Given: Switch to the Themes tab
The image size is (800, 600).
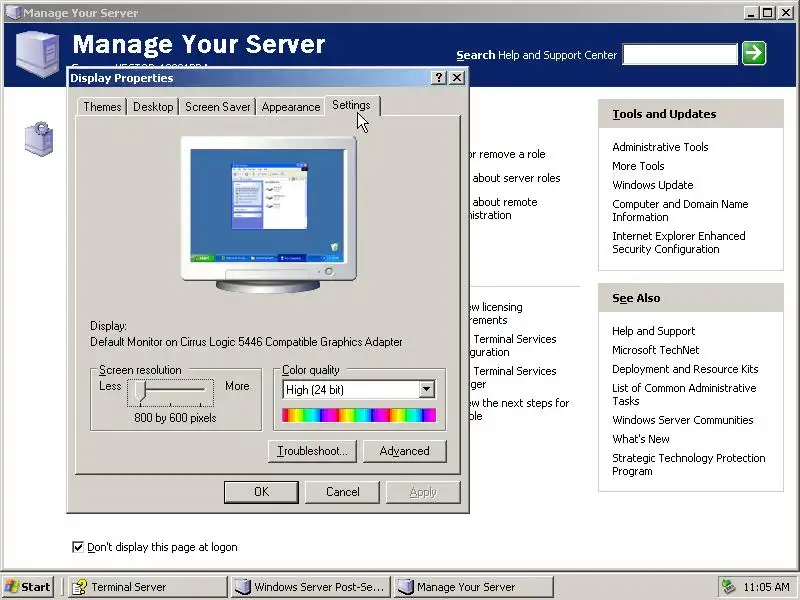Looking at the screenshot, I should [x=102, y=107].
